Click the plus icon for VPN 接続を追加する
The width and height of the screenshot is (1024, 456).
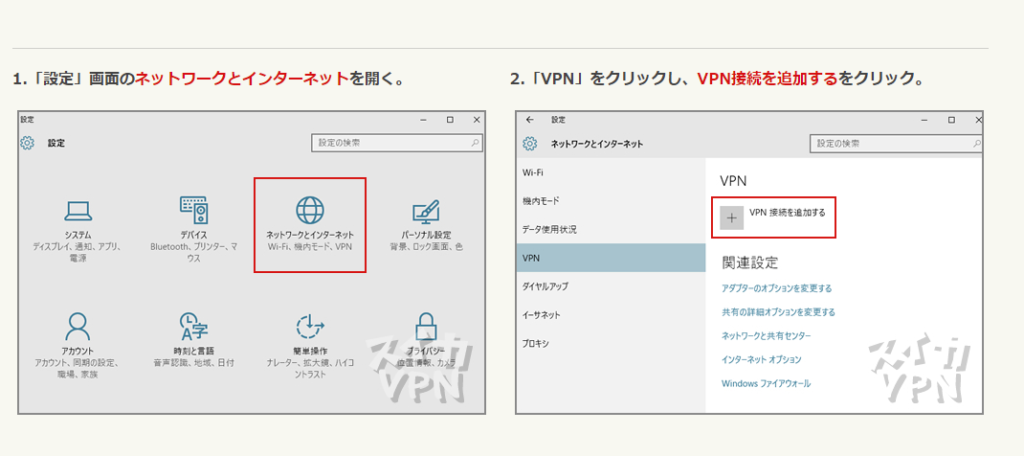click(x=731, y=218)
